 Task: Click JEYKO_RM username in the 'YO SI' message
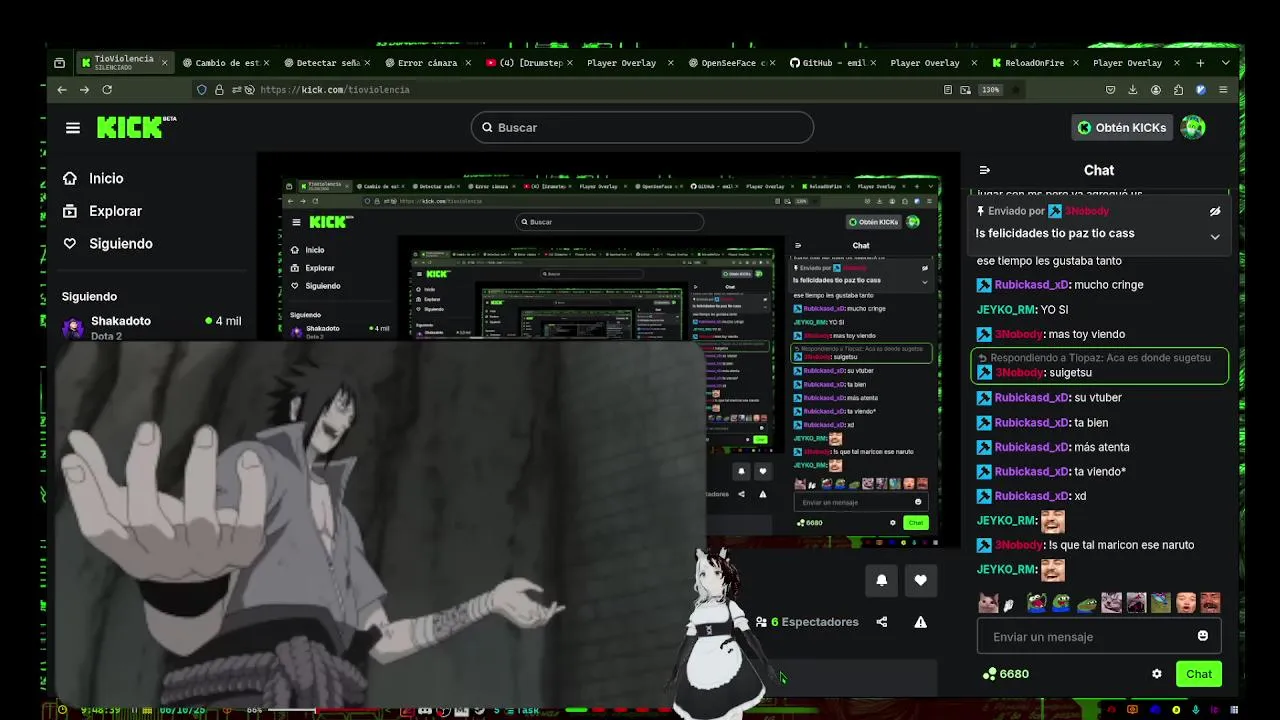point(1006,310)
